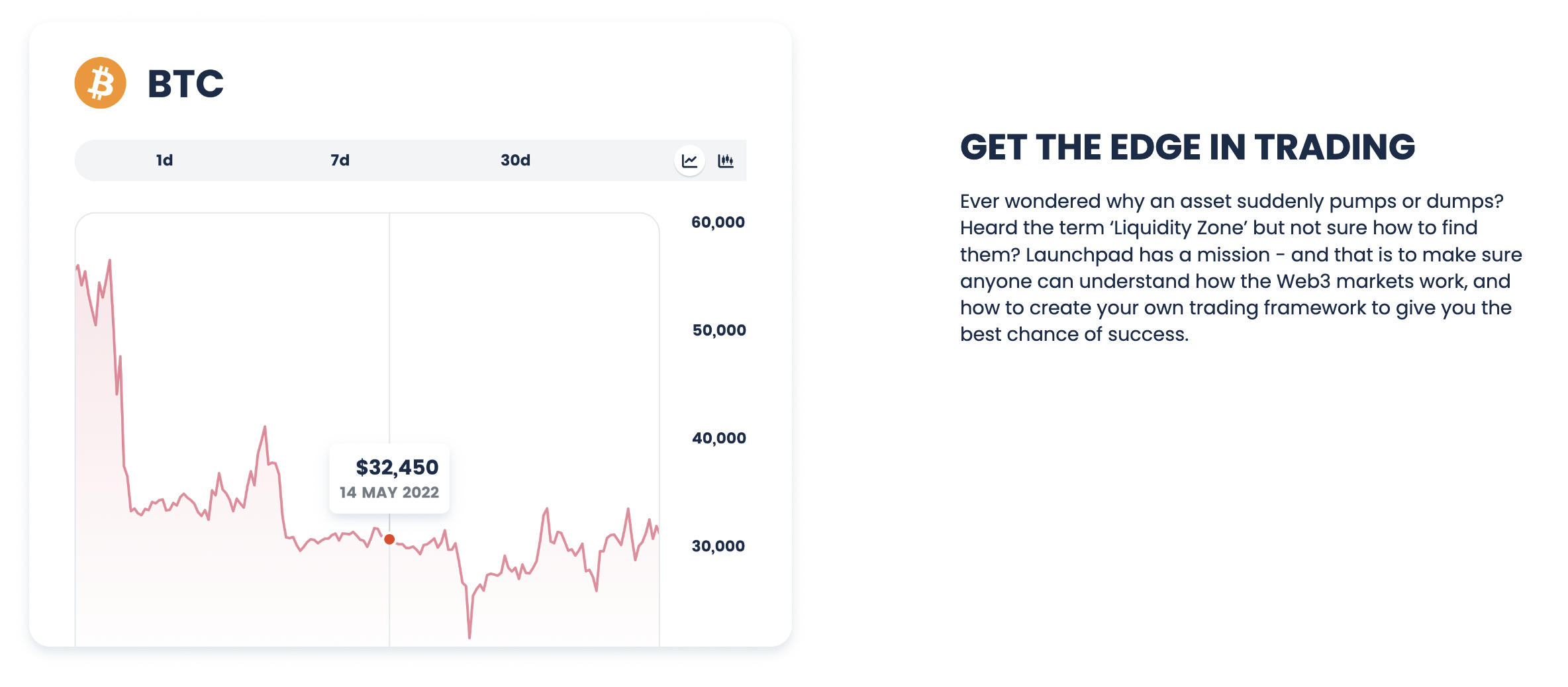Click the orange Bitcoin logo icon
This screenshot has height=687, width=1568.
coord(100,83)
